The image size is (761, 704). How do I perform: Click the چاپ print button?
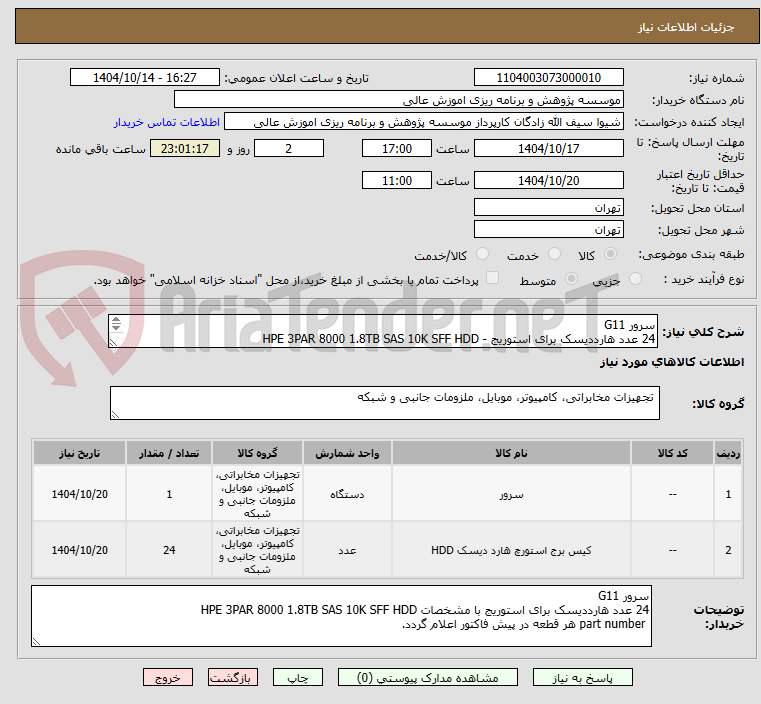coord(298,677)
